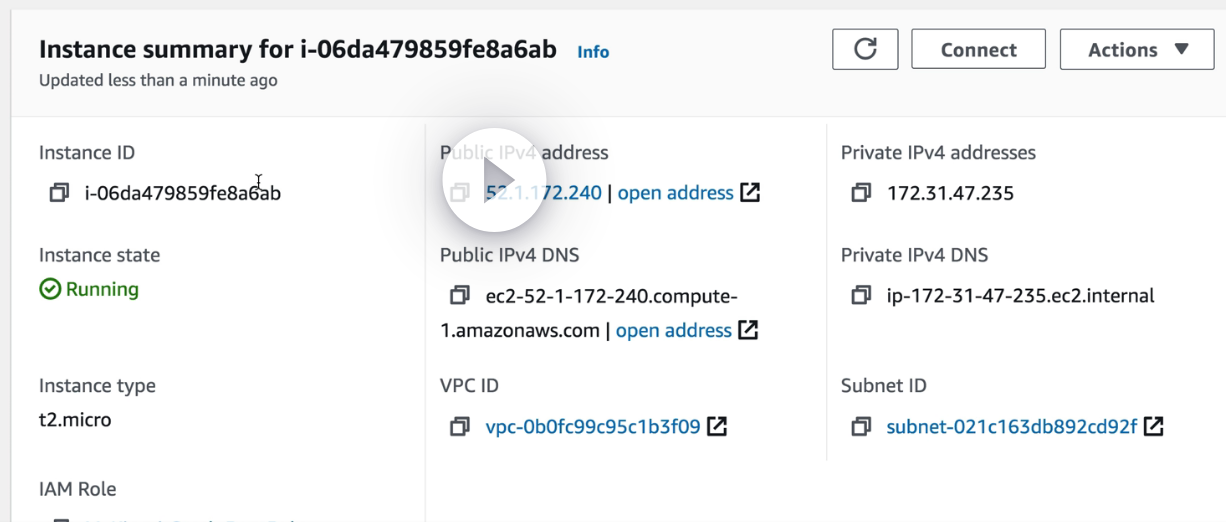The height and width of the screenshot is (522, 1226).
Task: Copy the Public IPv4 DNS value
Action: (x=459, y=296)
